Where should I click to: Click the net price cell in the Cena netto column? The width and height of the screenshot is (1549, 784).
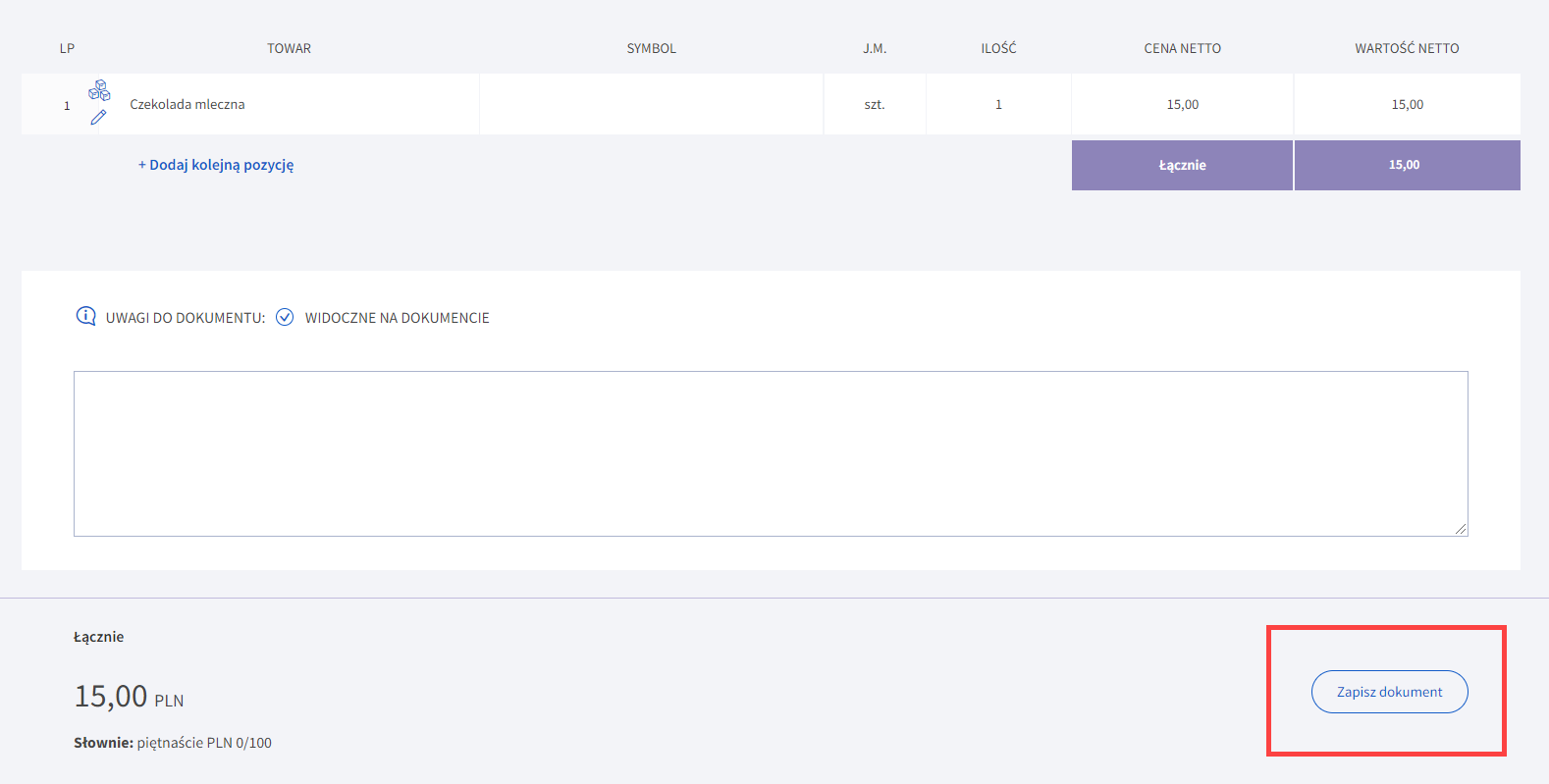(x=1182, y=104)
